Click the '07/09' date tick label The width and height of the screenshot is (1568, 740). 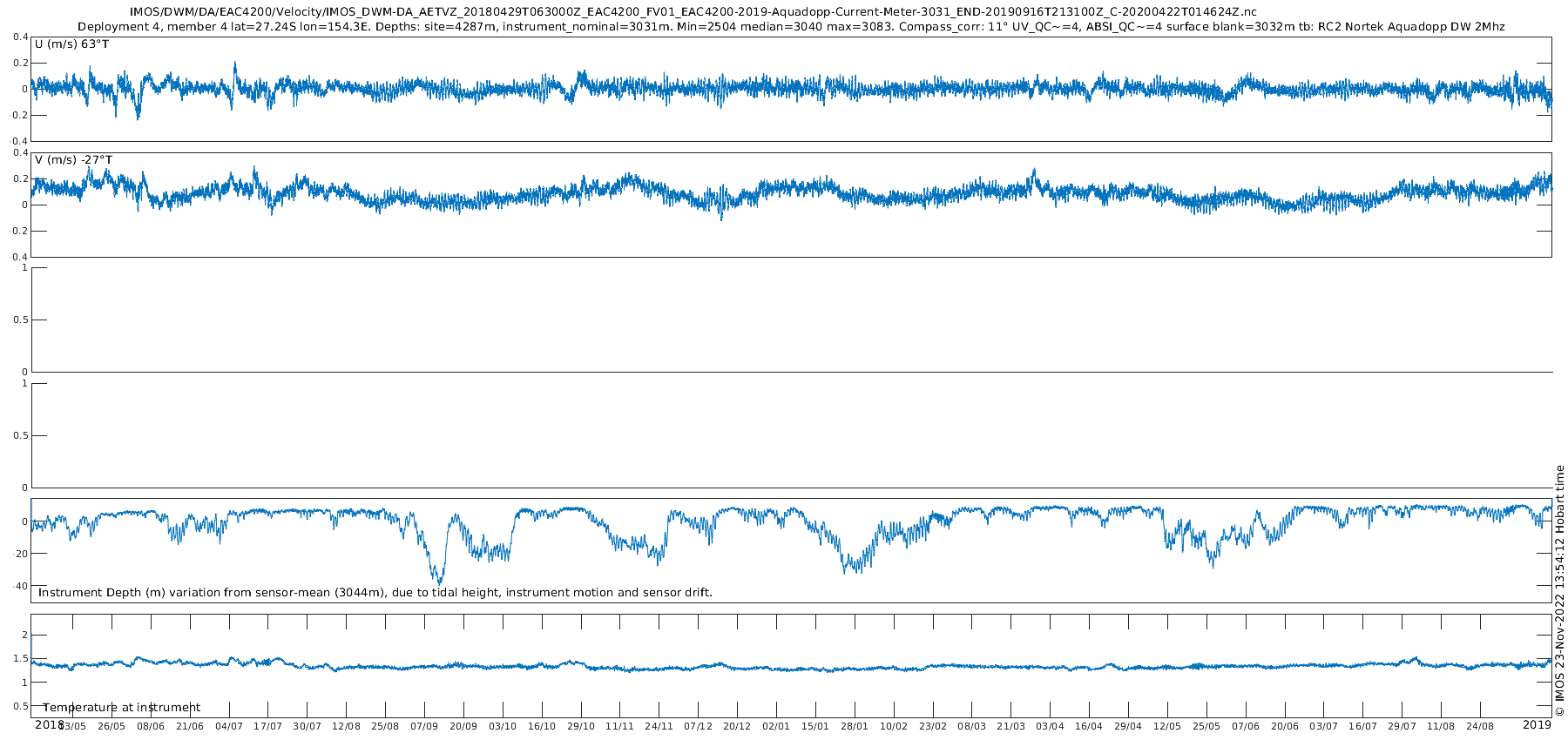(424, 726)
